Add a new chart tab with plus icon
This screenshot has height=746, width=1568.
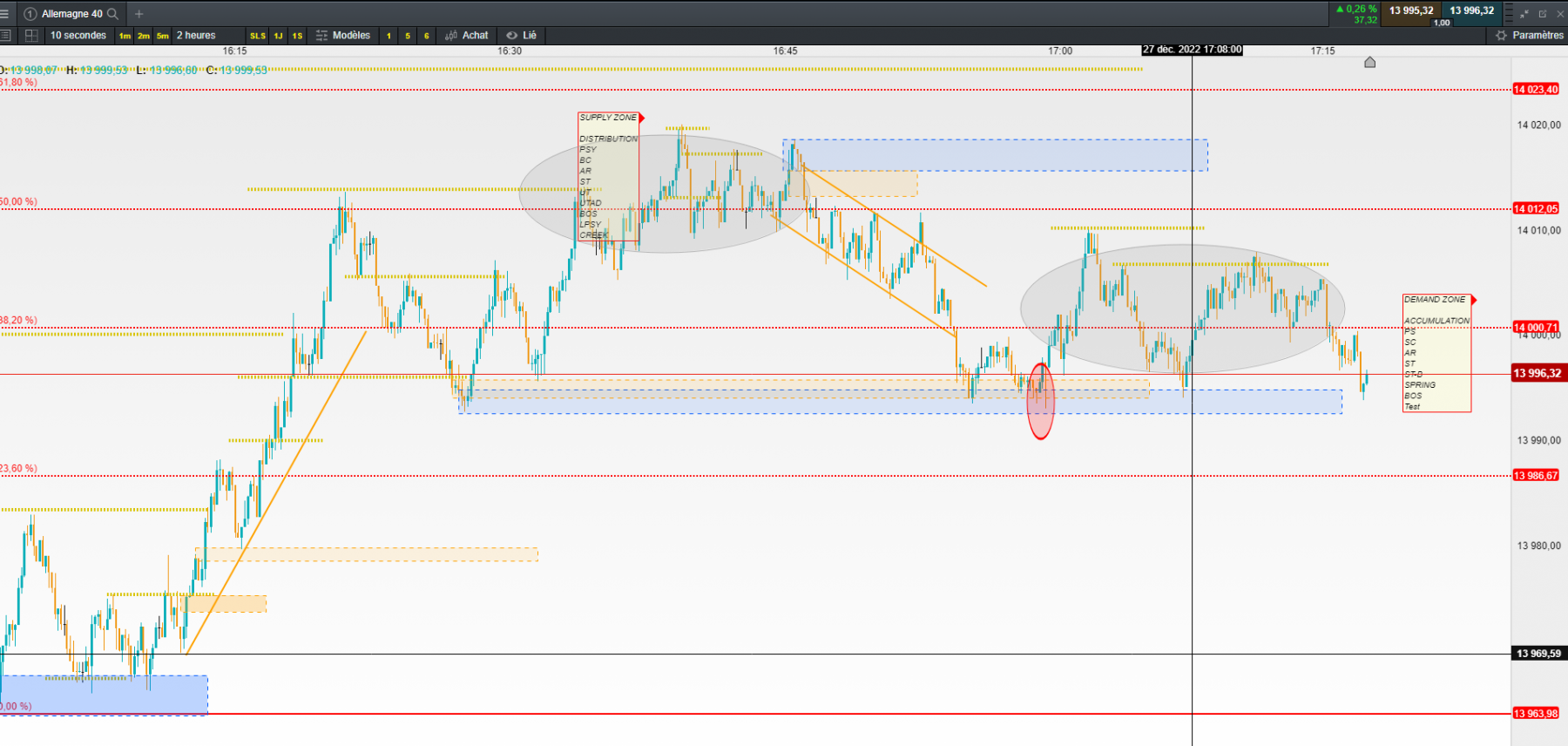(139, 14)
